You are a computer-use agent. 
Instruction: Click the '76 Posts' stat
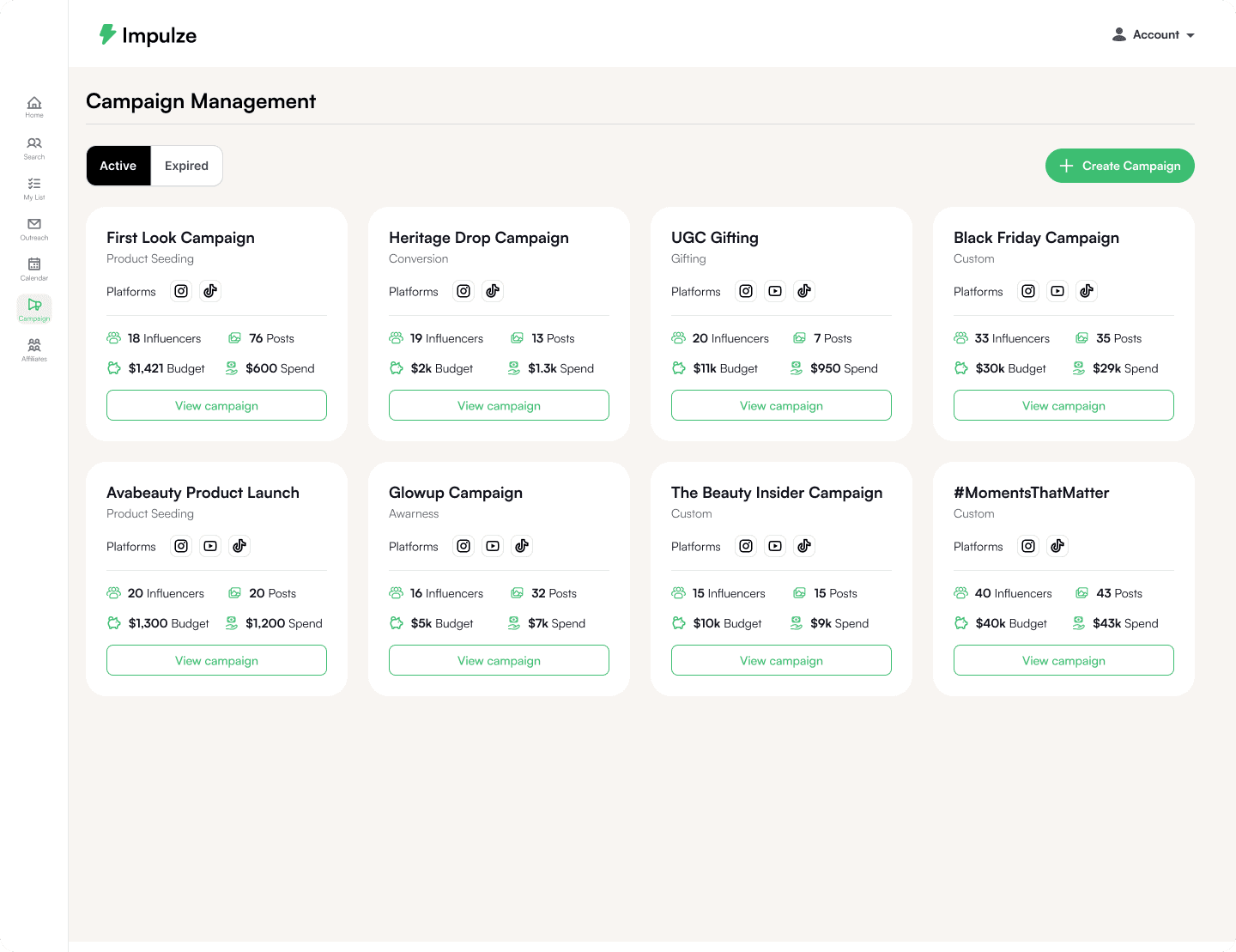(261, 338)
